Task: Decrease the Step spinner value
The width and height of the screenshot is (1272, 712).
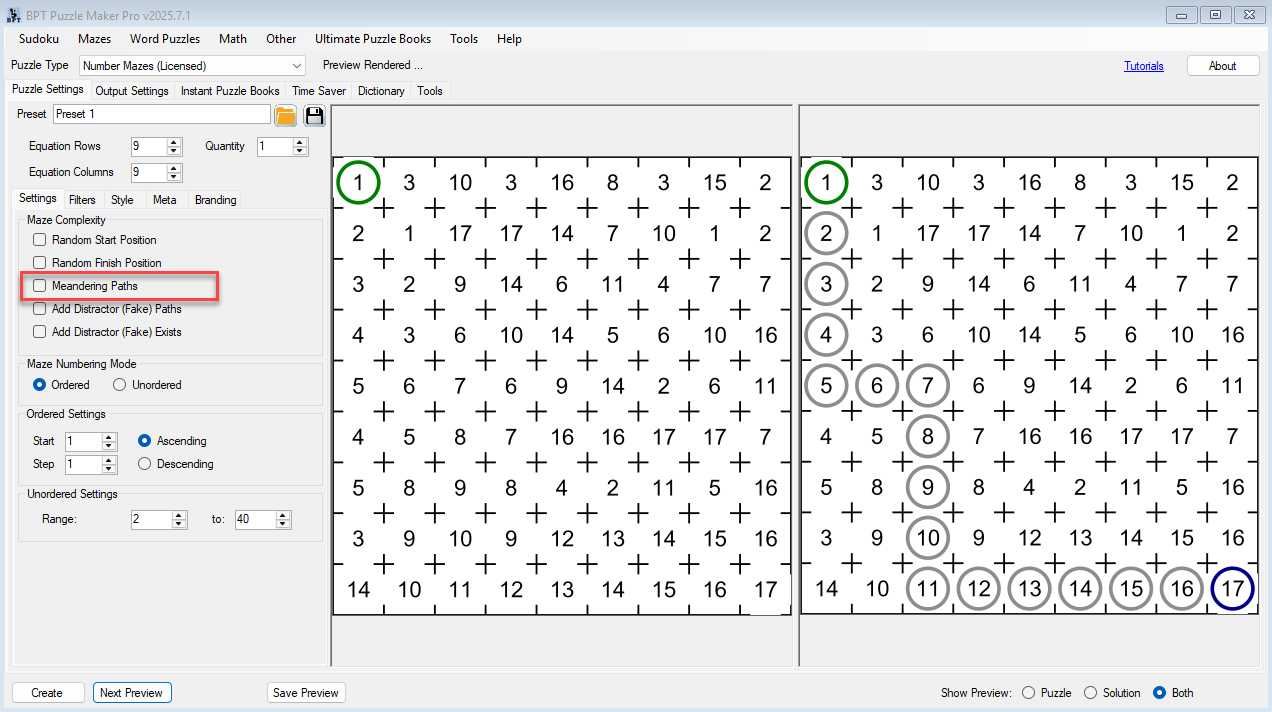Action: click(110, 469)
